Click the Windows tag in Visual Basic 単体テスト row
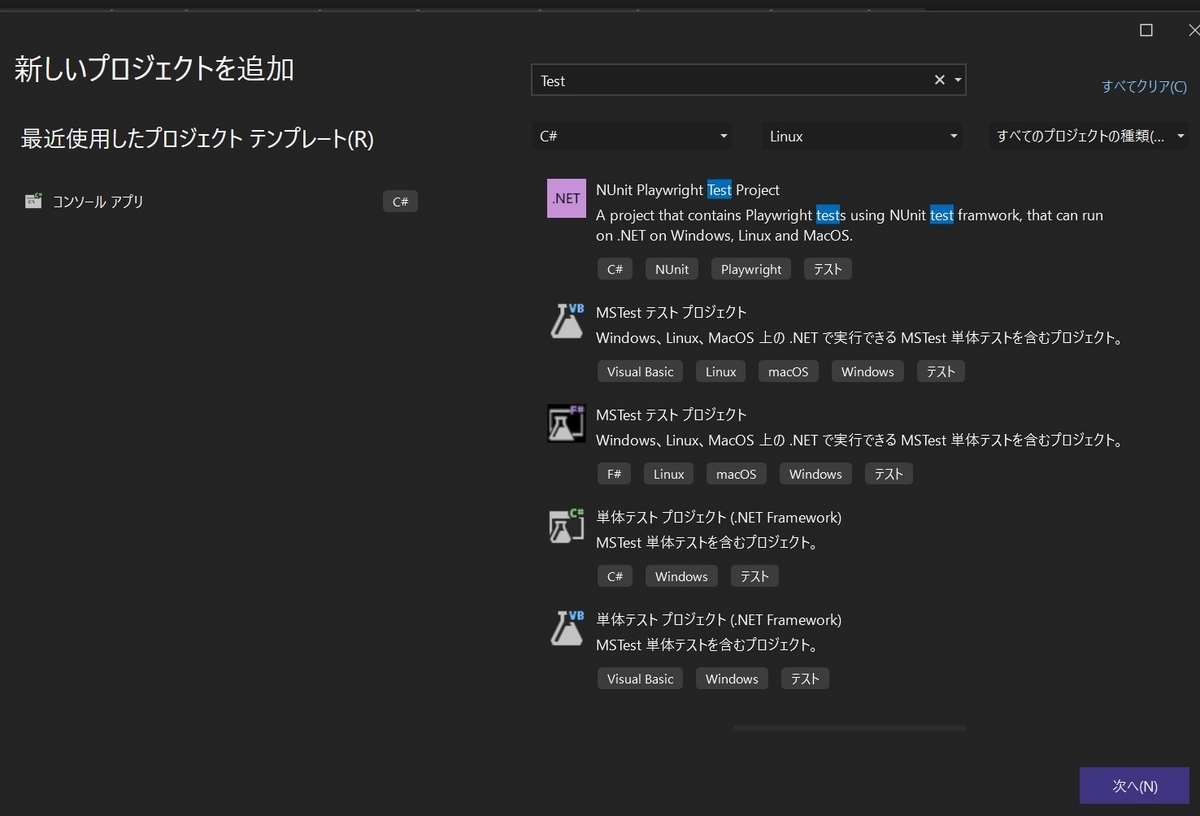 732,678
